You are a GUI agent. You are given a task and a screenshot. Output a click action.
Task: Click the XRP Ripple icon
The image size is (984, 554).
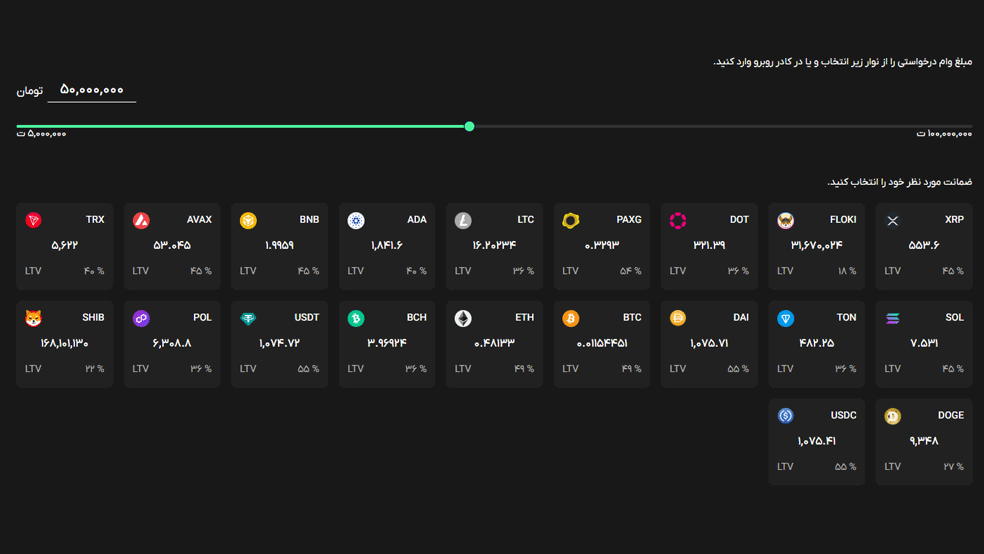pos(893,220)
